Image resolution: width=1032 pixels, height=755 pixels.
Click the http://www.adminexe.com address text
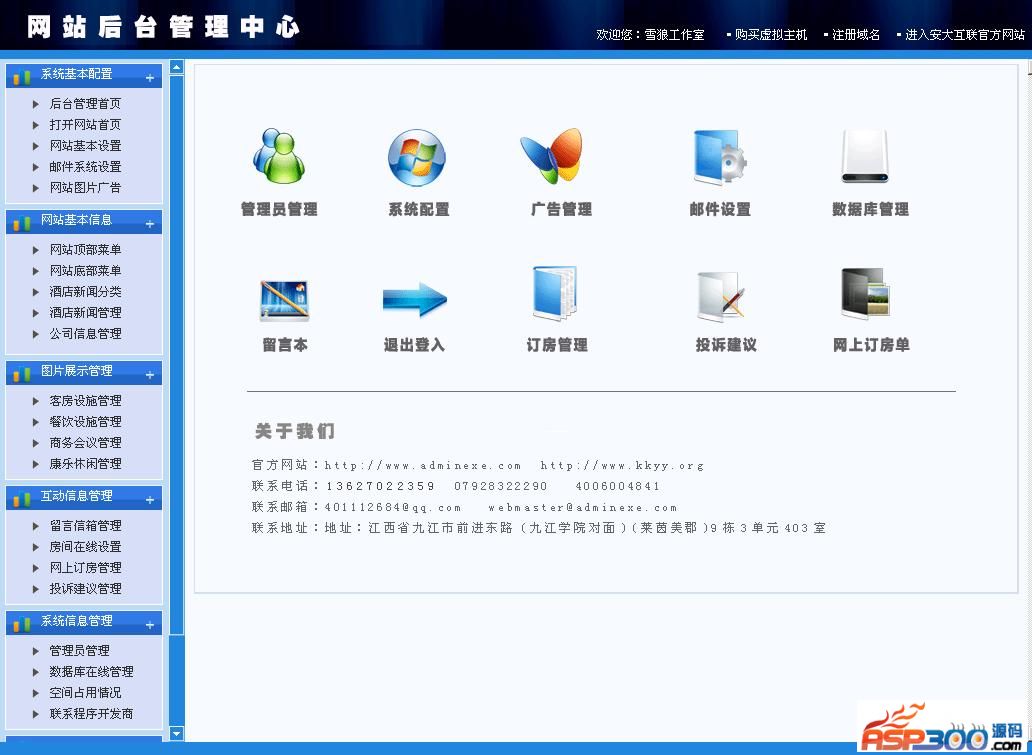pos(423,465)
